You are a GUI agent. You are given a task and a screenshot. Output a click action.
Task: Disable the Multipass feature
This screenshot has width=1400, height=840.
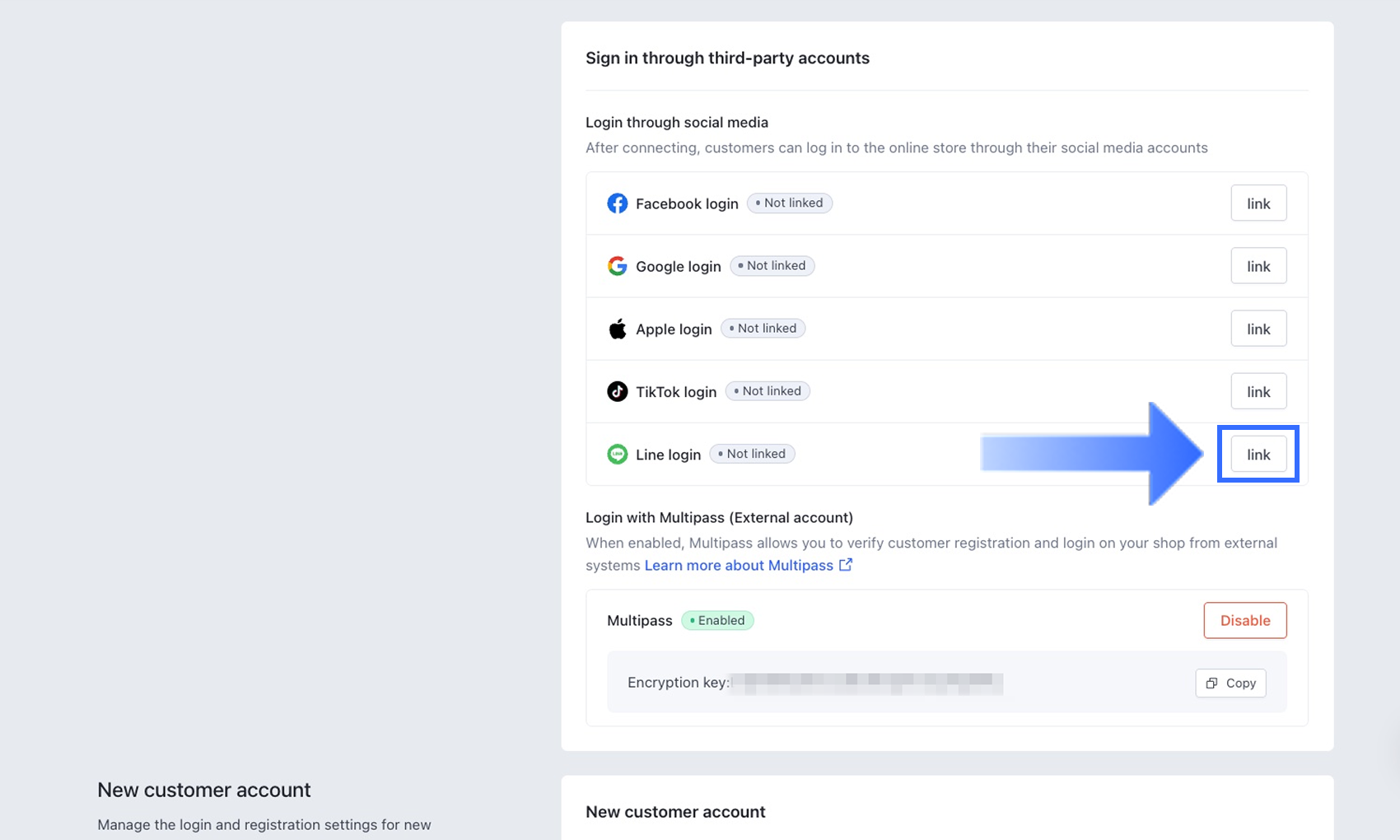[1244, 620]
